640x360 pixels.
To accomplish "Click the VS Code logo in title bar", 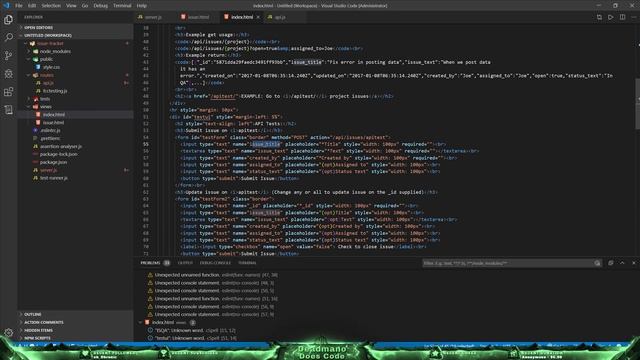I will pos(6,5).
